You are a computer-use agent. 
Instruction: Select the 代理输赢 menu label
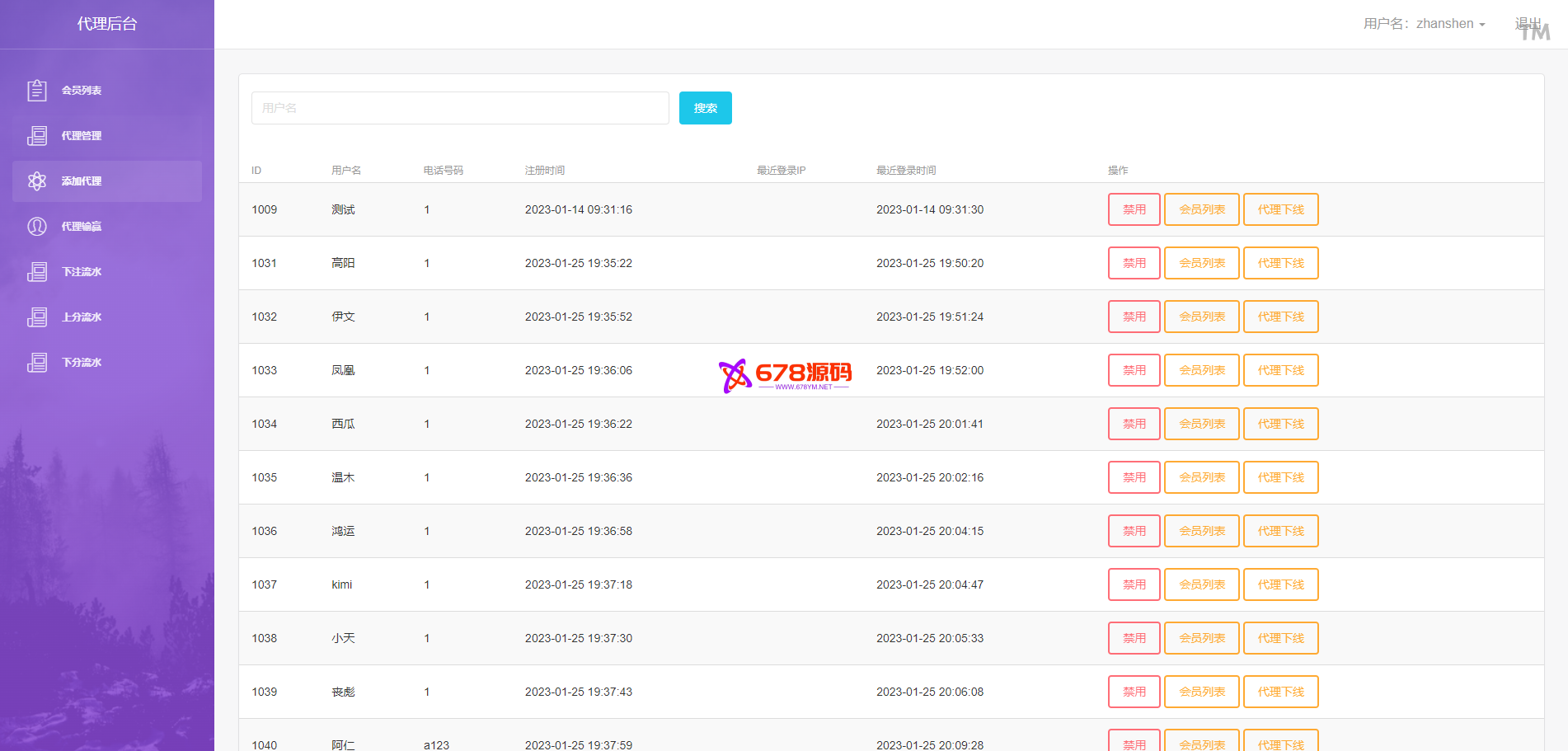82,227
